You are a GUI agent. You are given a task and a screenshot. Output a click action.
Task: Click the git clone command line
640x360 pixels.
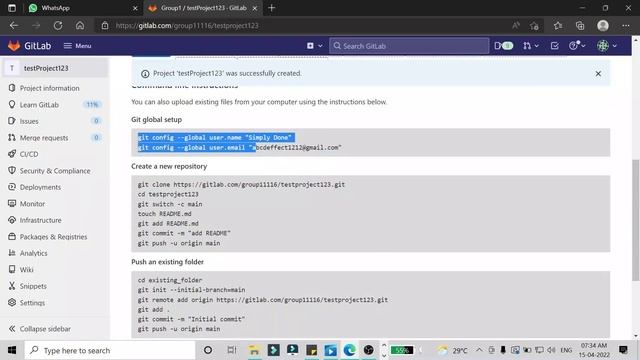[x=241, y=184]
